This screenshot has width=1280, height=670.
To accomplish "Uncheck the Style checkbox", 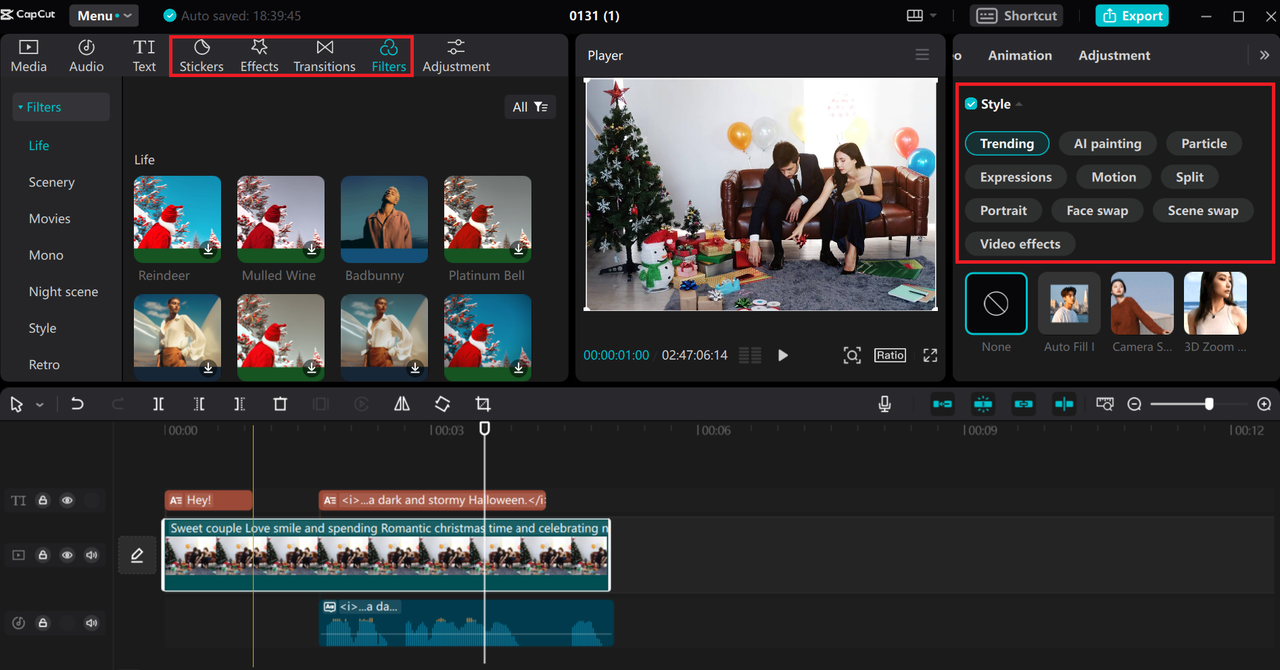I will [x=971, y=104].
